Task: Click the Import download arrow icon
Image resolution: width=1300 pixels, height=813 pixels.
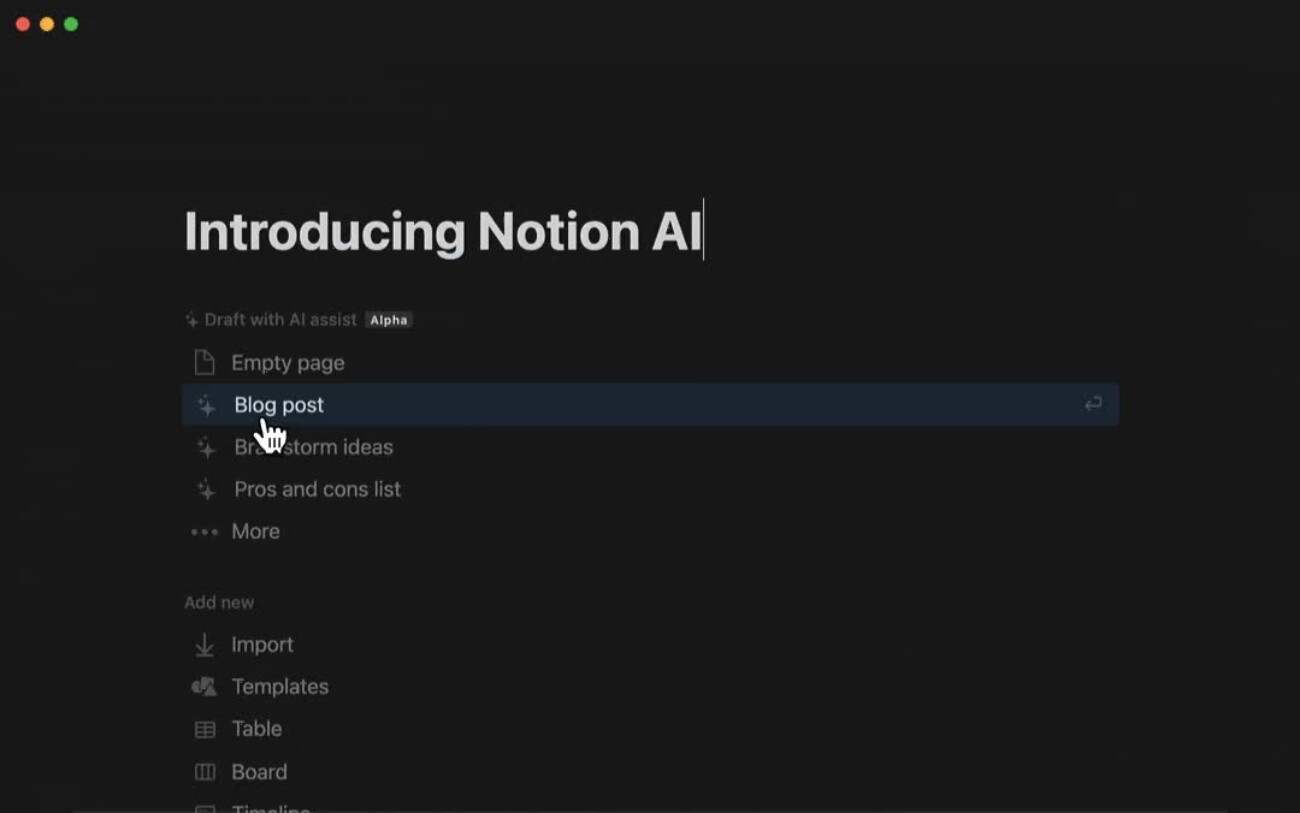Action: [x=204, y=645]
